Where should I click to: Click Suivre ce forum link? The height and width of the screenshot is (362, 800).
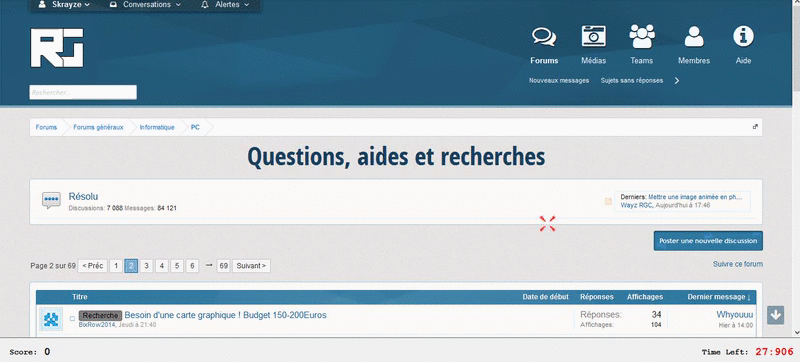(738, 264)
